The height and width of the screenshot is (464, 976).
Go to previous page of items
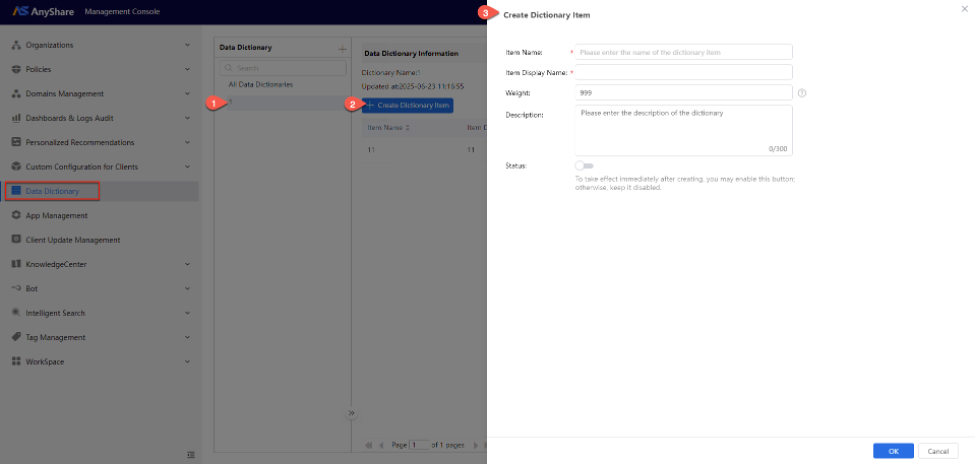pos(381,445)
